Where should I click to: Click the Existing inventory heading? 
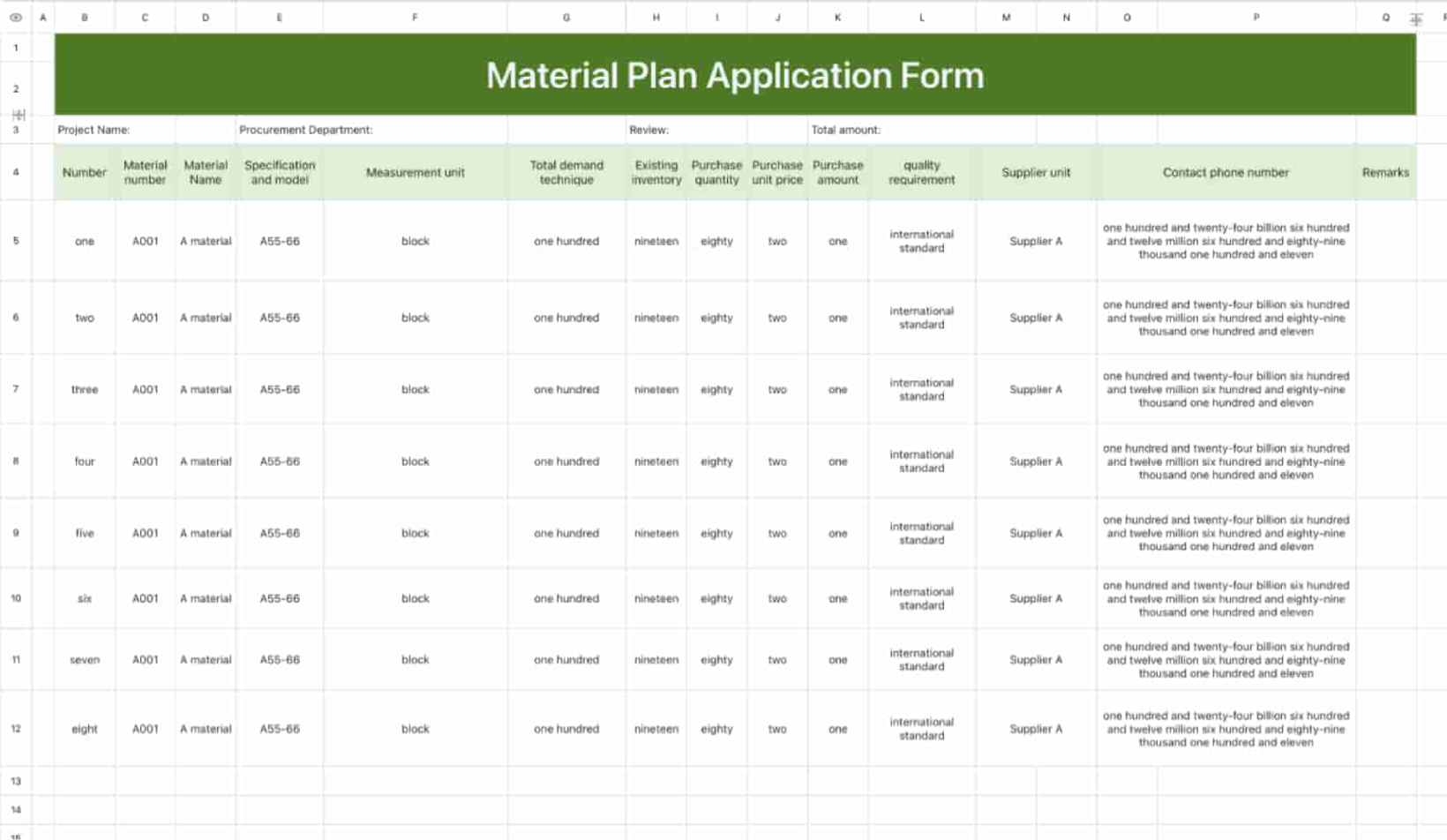pyautogui.click(x=656, y=172)
